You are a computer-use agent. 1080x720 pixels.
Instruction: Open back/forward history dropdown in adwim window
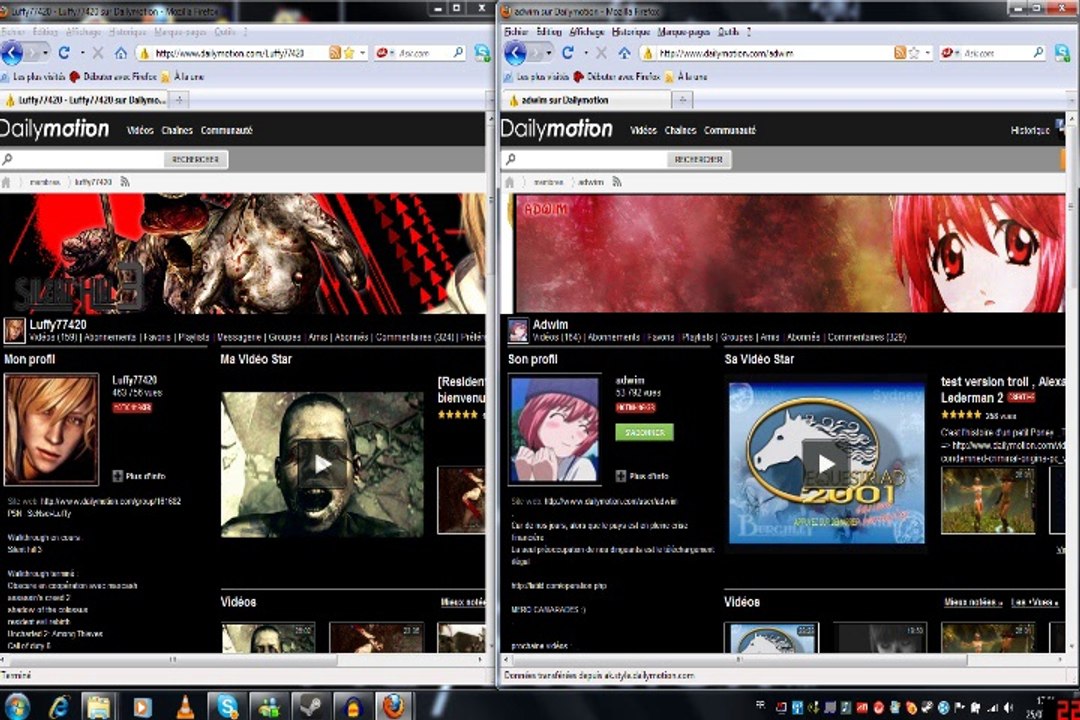coord(549,52)
